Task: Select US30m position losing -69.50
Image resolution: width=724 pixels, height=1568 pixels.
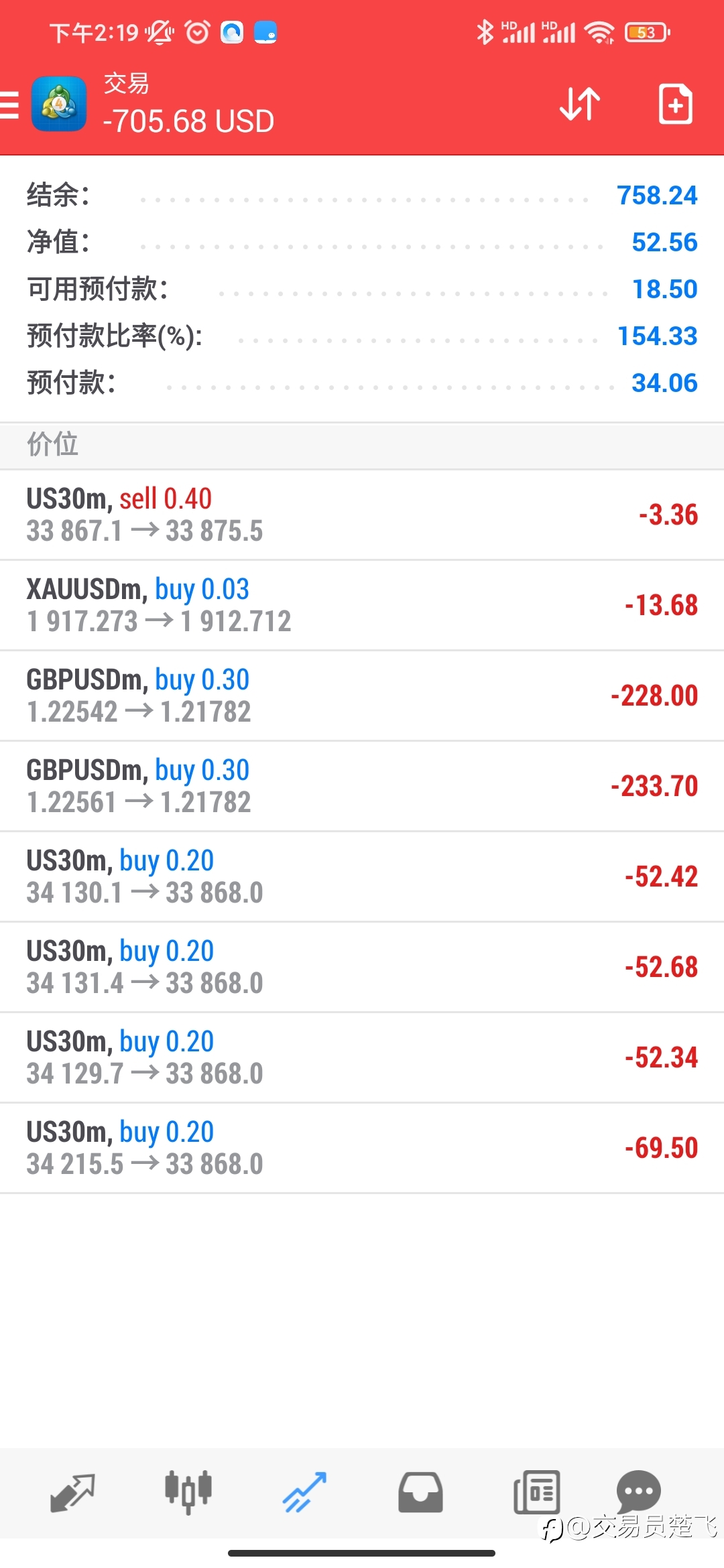Action: (362, 1148)
